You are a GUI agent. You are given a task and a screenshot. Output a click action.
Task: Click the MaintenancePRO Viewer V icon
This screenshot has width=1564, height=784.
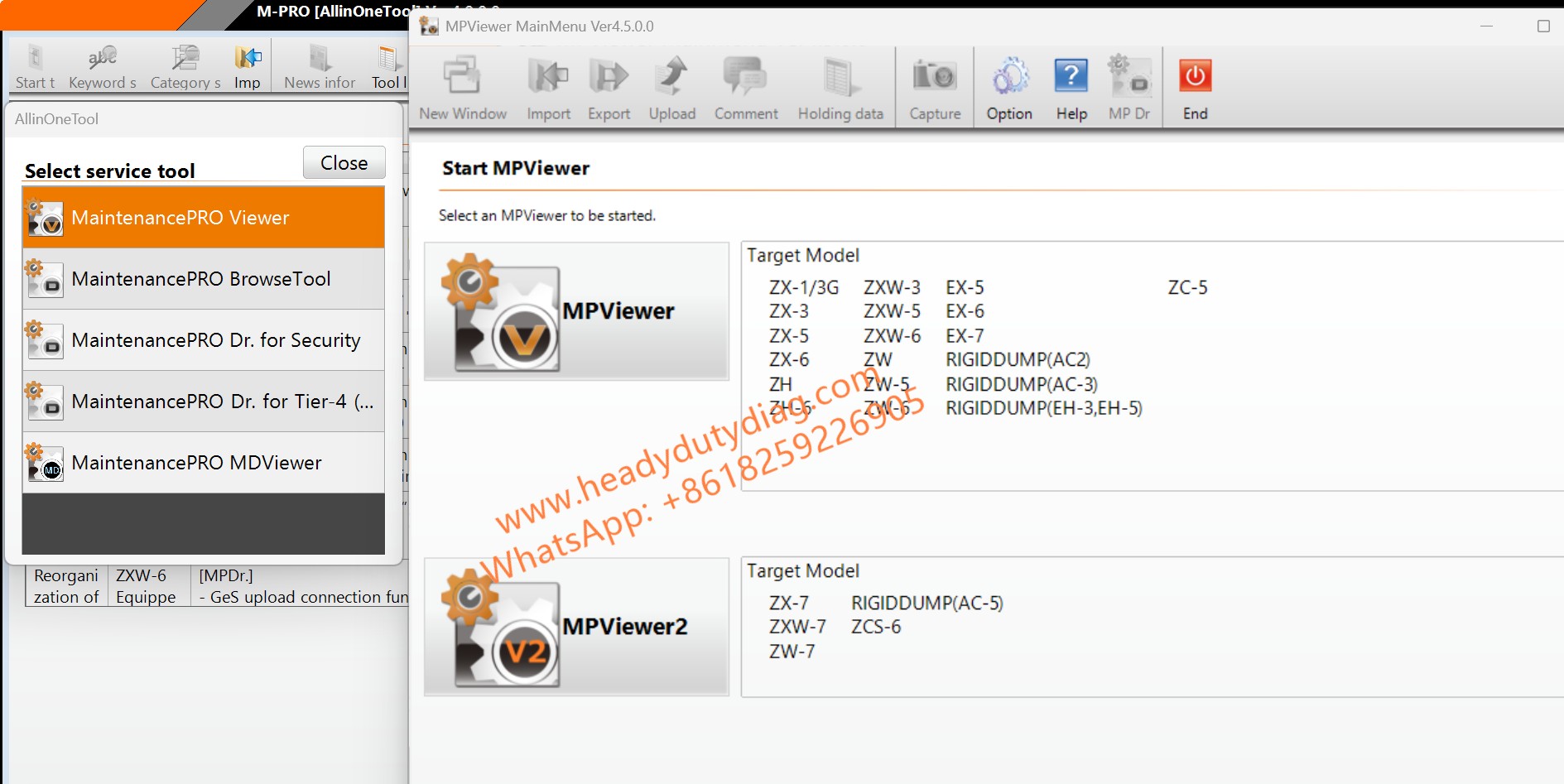point(44,218)
